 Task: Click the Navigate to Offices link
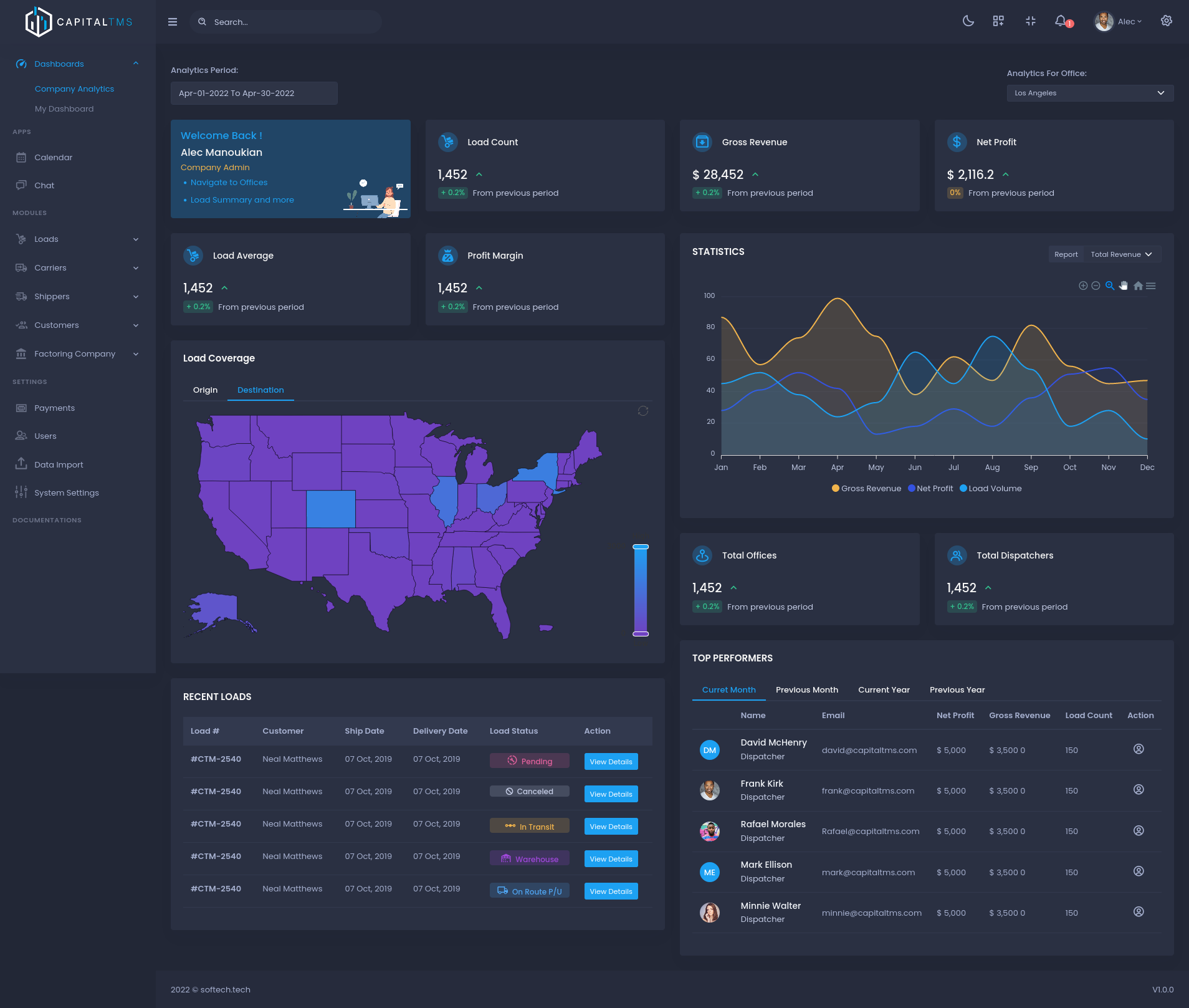tap(229, 183)
